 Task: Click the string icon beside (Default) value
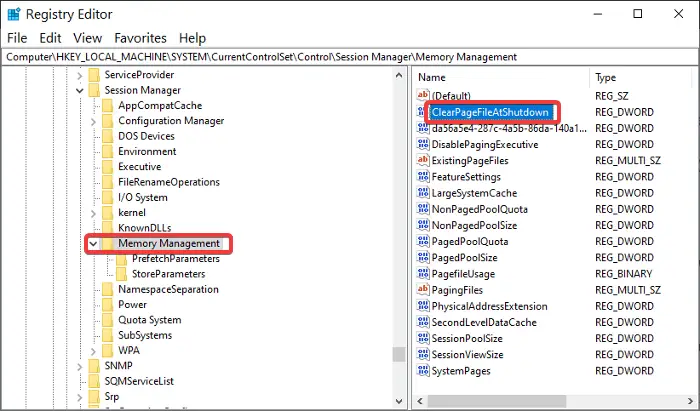pyautogui.click(x=422, y=95)
